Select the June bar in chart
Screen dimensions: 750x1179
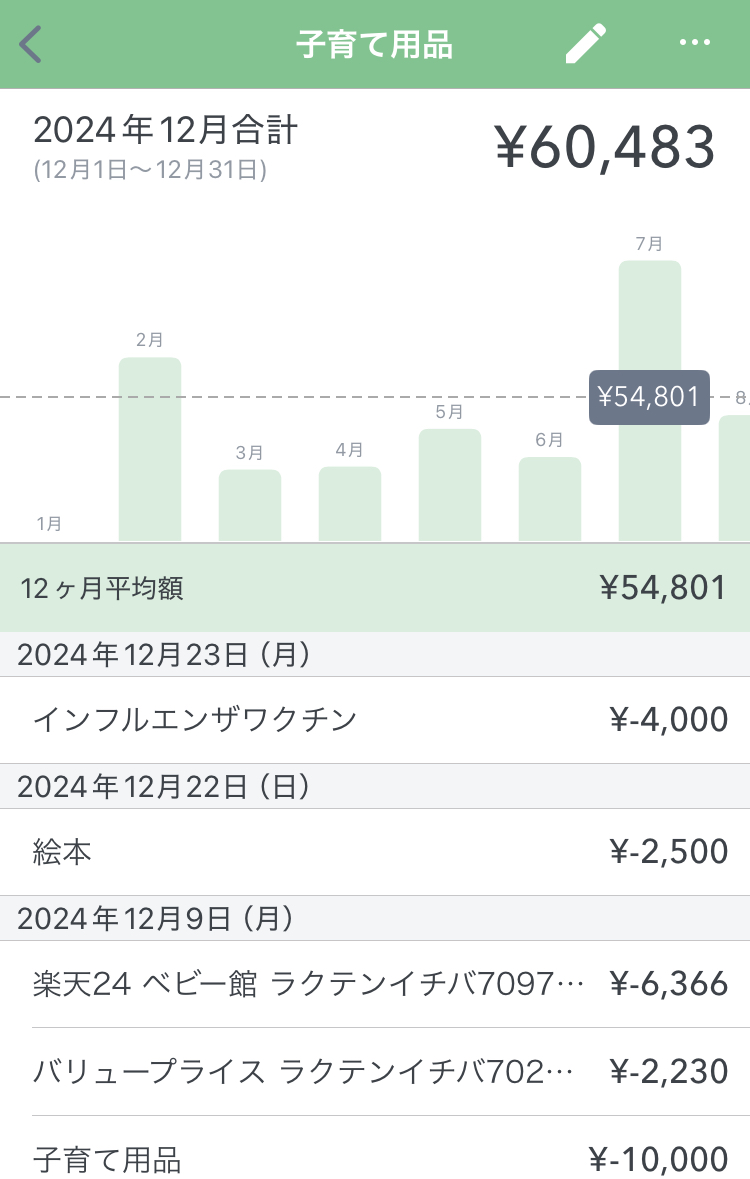tap(550, 499)
